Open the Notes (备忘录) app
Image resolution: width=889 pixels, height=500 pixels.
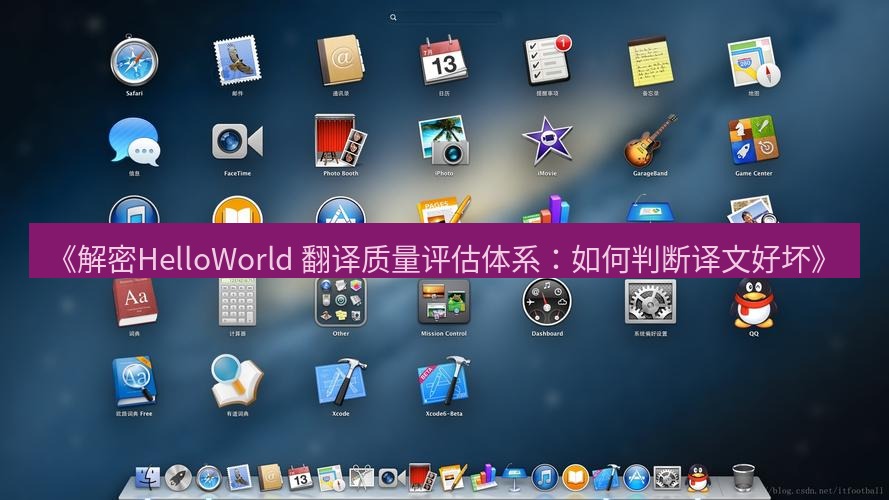point(650,61)
